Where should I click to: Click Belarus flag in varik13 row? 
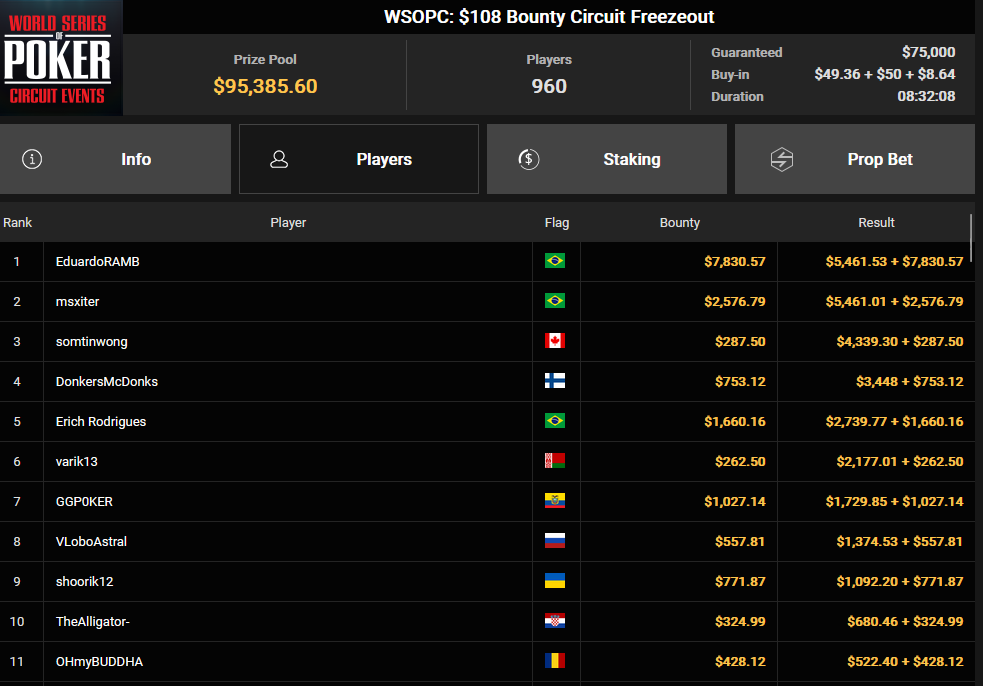tap(555, 461)
